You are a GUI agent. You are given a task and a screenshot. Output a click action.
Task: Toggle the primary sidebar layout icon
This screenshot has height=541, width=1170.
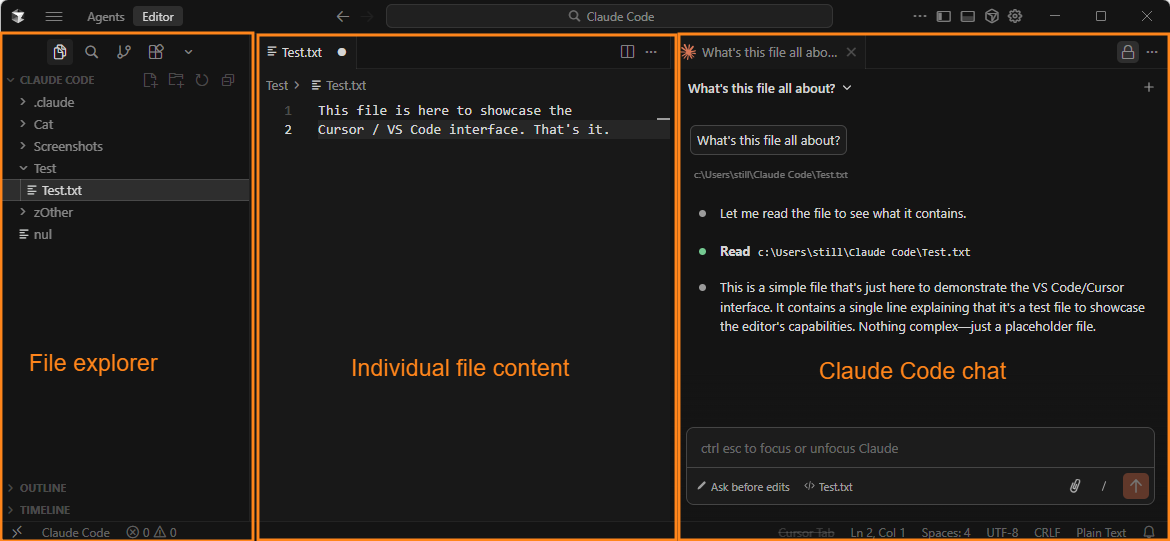coord(944,16)
